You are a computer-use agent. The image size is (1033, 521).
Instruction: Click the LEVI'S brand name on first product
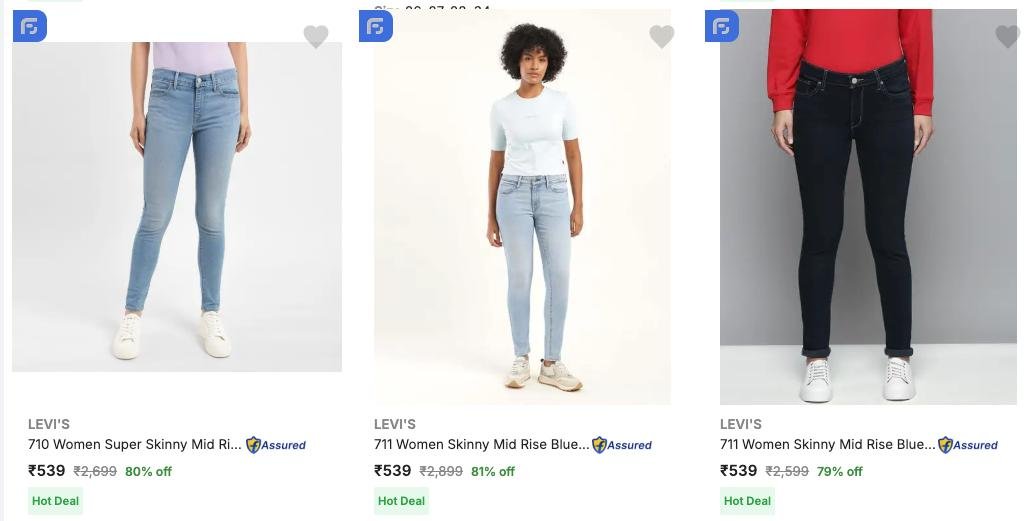pyautogui.click(x=49, y=424)
